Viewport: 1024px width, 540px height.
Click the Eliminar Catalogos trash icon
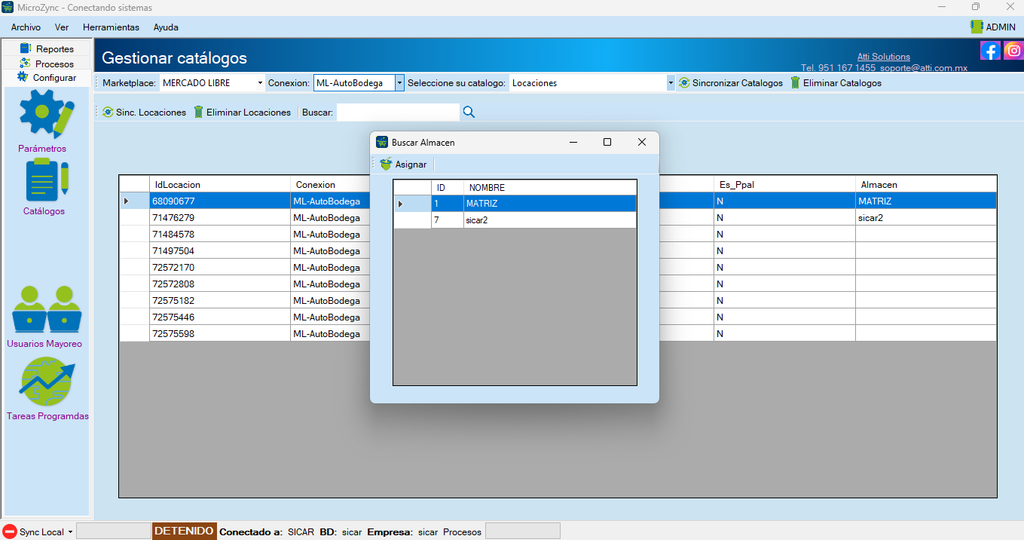[795, 83]
